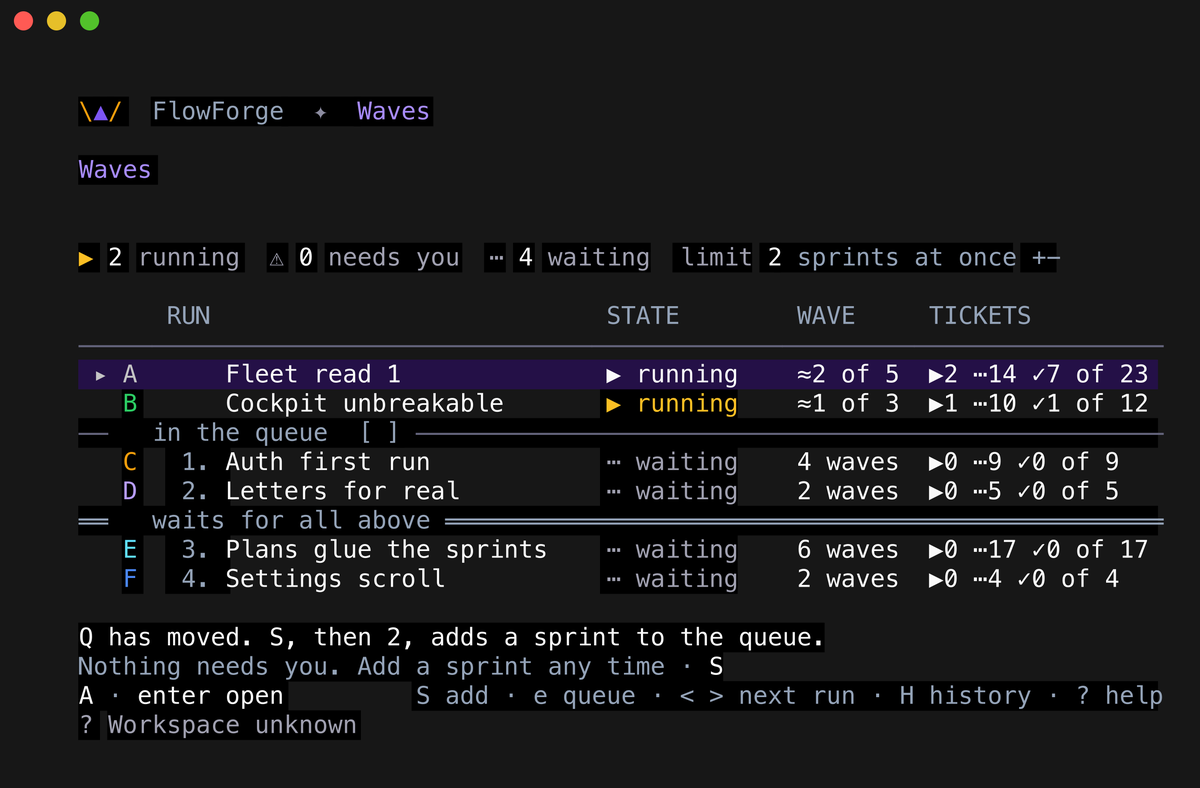Adjust limit with the +− stepper

[x=1045, y=258]
